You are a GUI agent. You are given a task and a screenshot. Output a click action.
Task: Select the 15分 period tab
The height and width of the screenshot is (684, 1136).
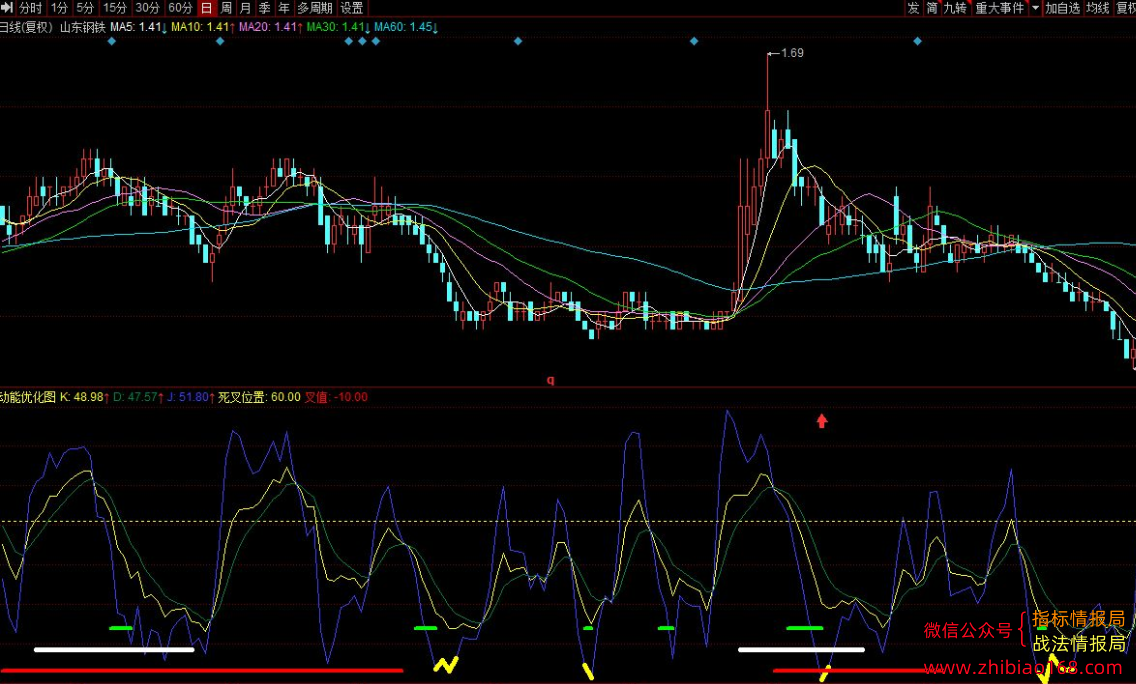[114, 8]
